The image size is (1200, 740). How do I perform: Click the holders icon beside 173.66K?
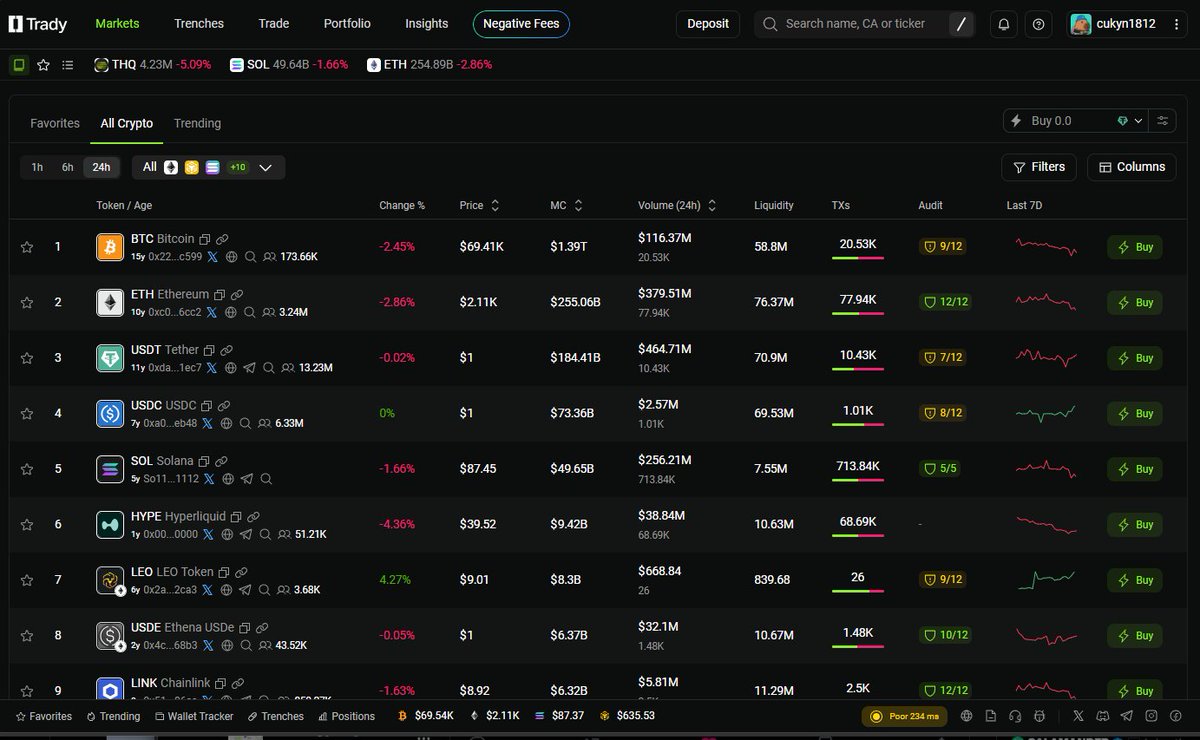point(268,257)
